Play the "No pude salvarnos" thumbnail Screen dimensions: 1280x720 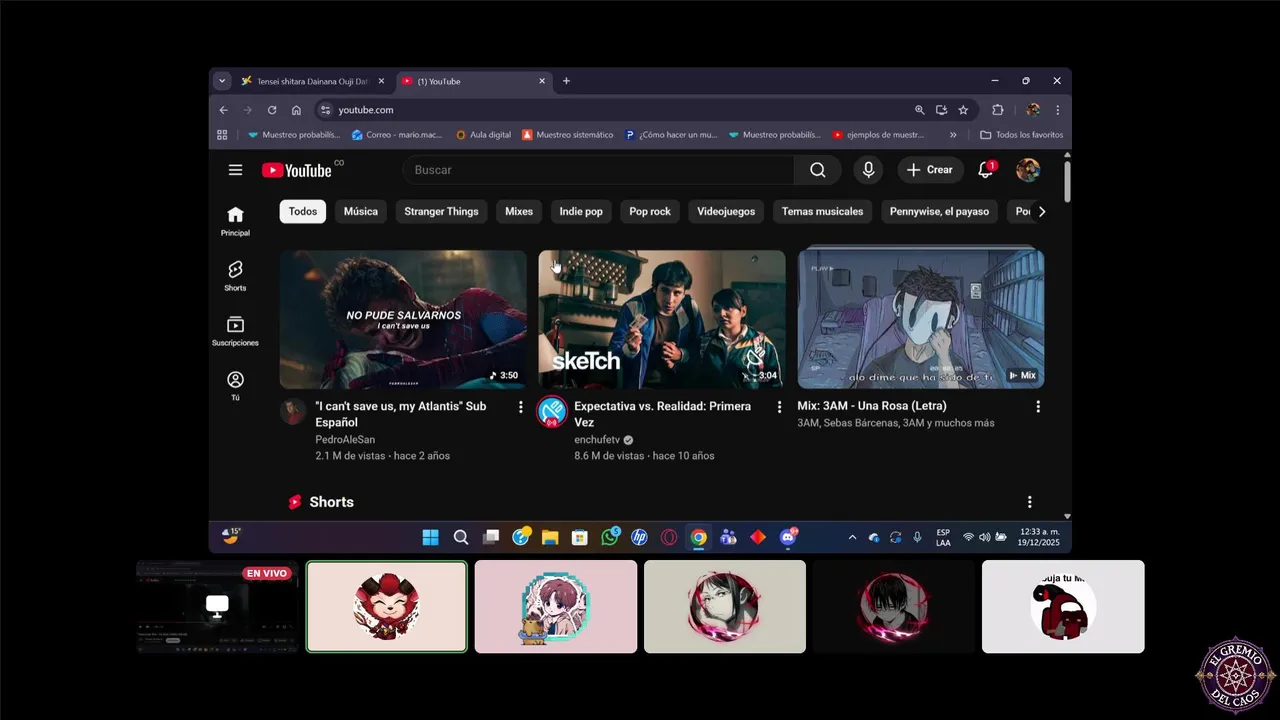point(403,319)
